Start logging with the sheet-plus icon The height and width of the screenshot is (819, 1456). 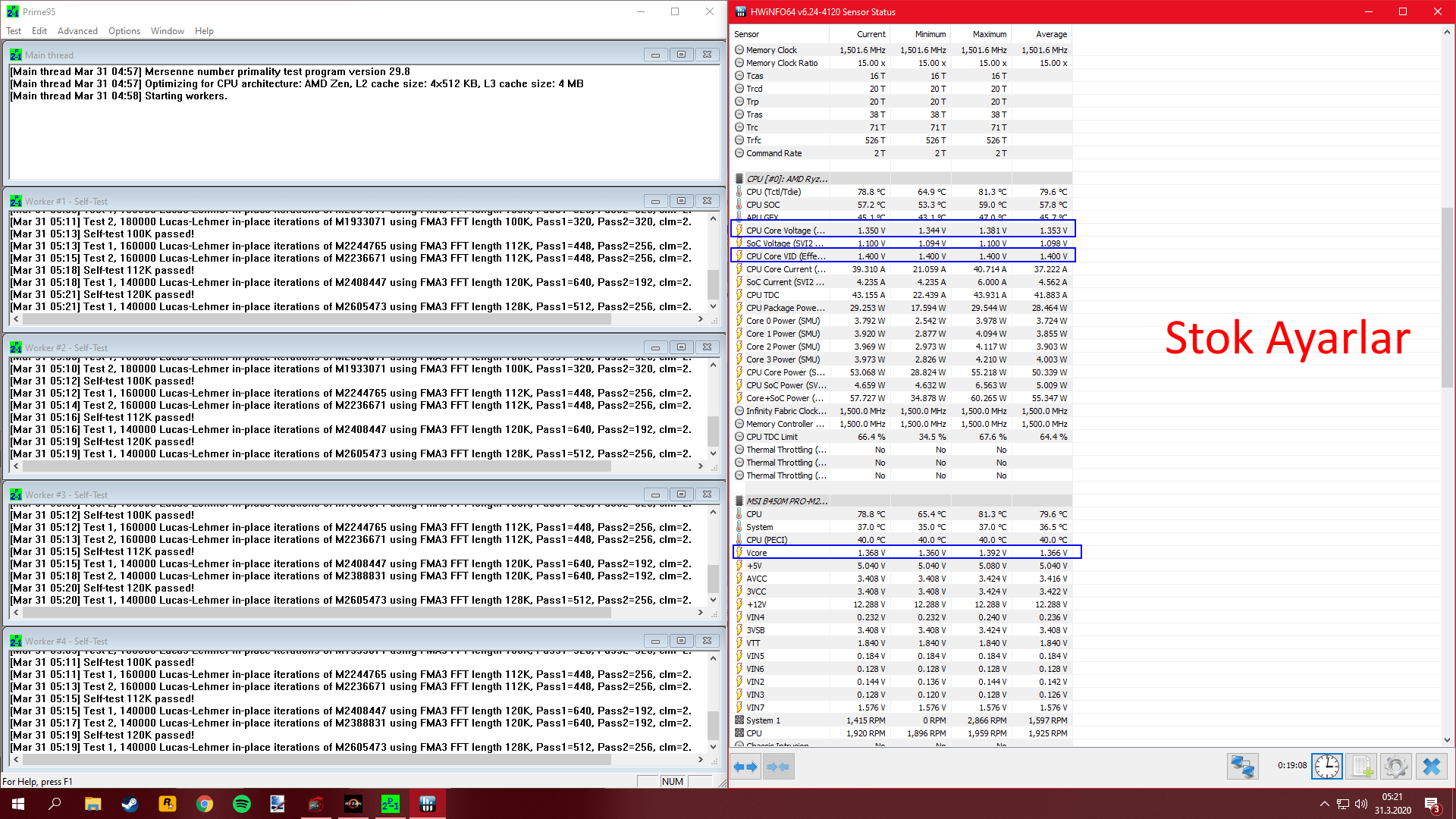tap(1362, 767)
